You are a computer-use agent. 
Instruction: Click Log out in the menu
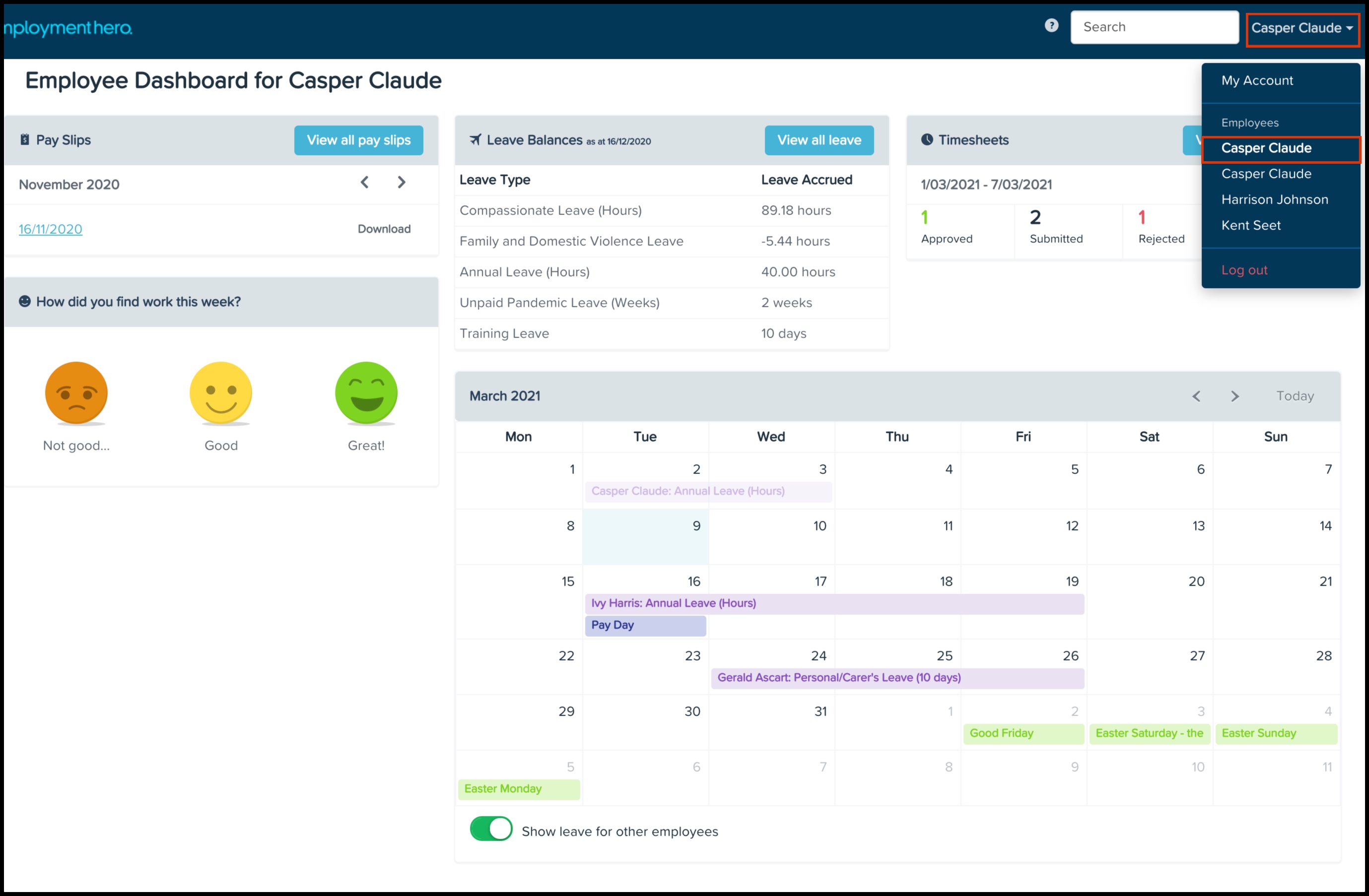(x=1243, y=270)
